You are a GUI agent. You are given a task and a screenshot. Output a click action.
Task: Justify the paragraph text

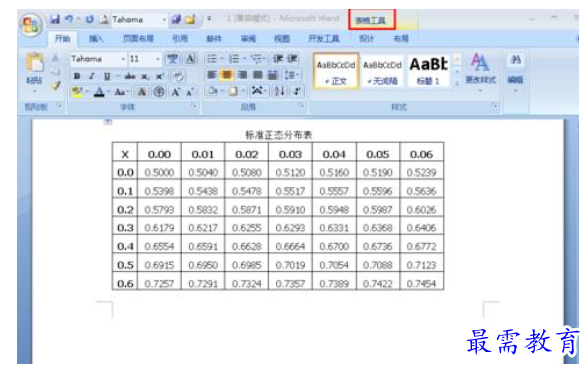(x=258, y=75)
